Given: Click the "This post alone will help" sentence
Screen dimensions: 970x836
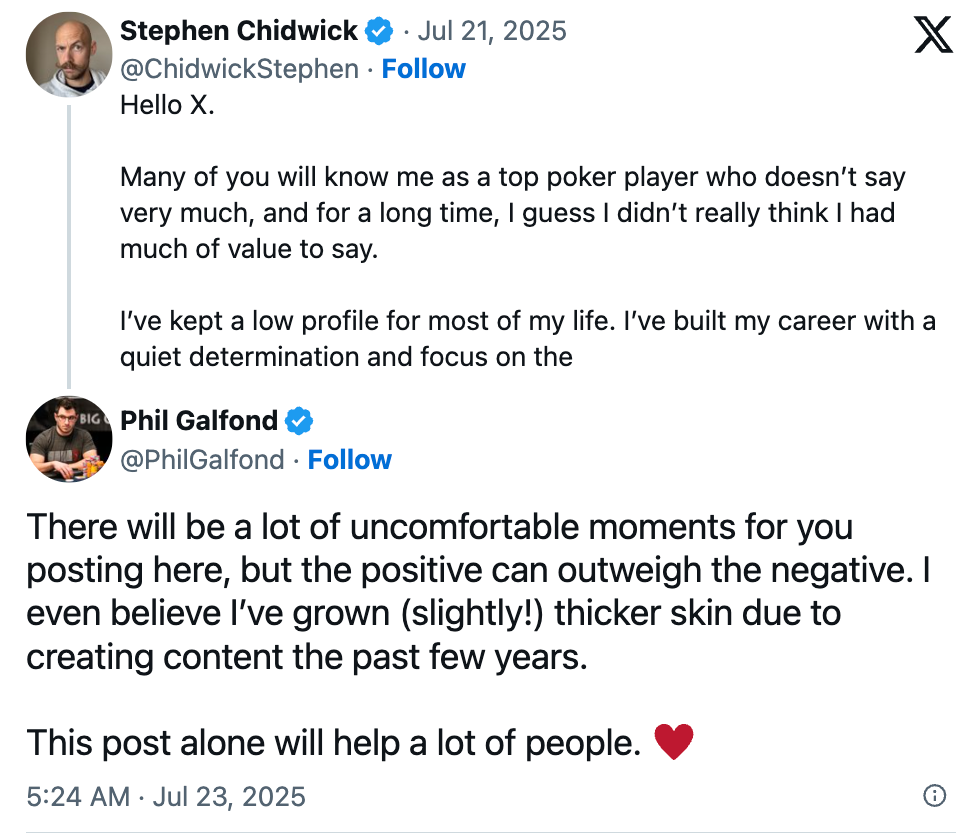Looking at the screenshot, I should tap(334, 742).
